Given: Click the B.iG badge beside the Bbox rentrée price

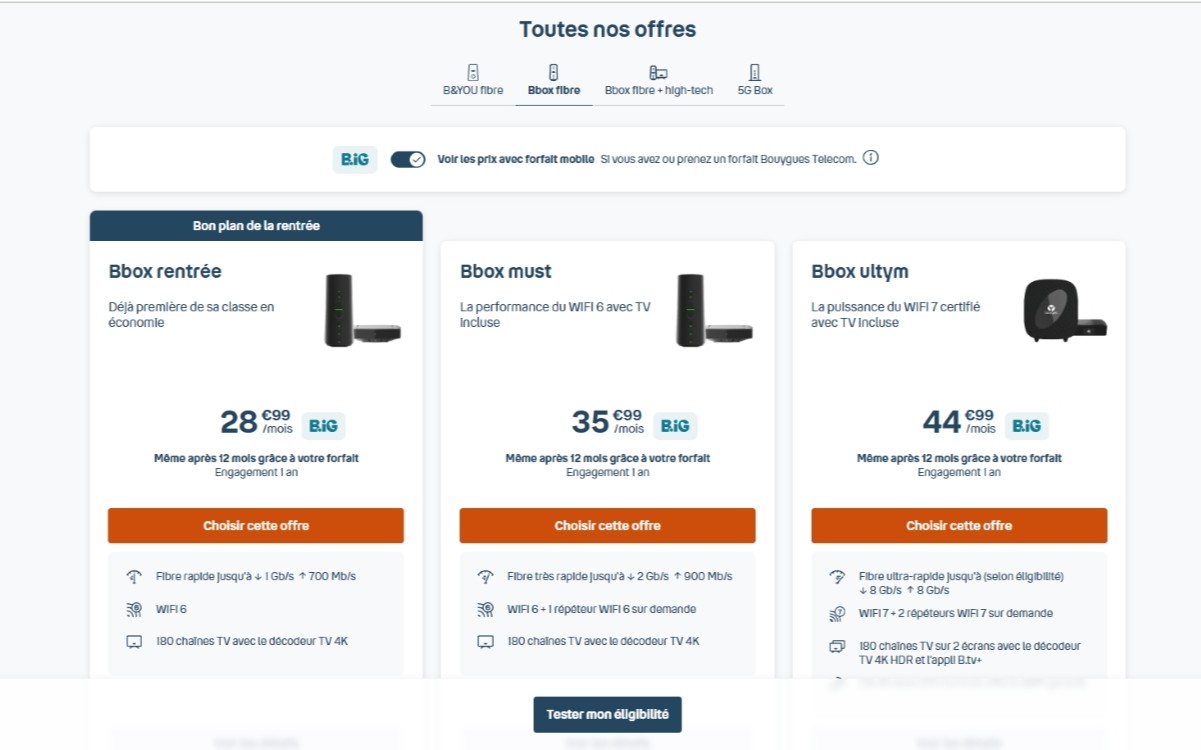Looking at the screenshot, I should click(325, 425).
